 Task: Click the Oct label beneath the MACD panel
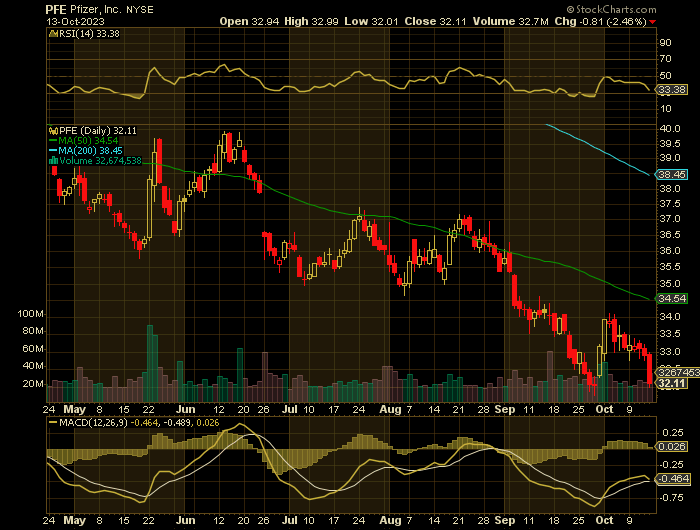pos(604,521)
